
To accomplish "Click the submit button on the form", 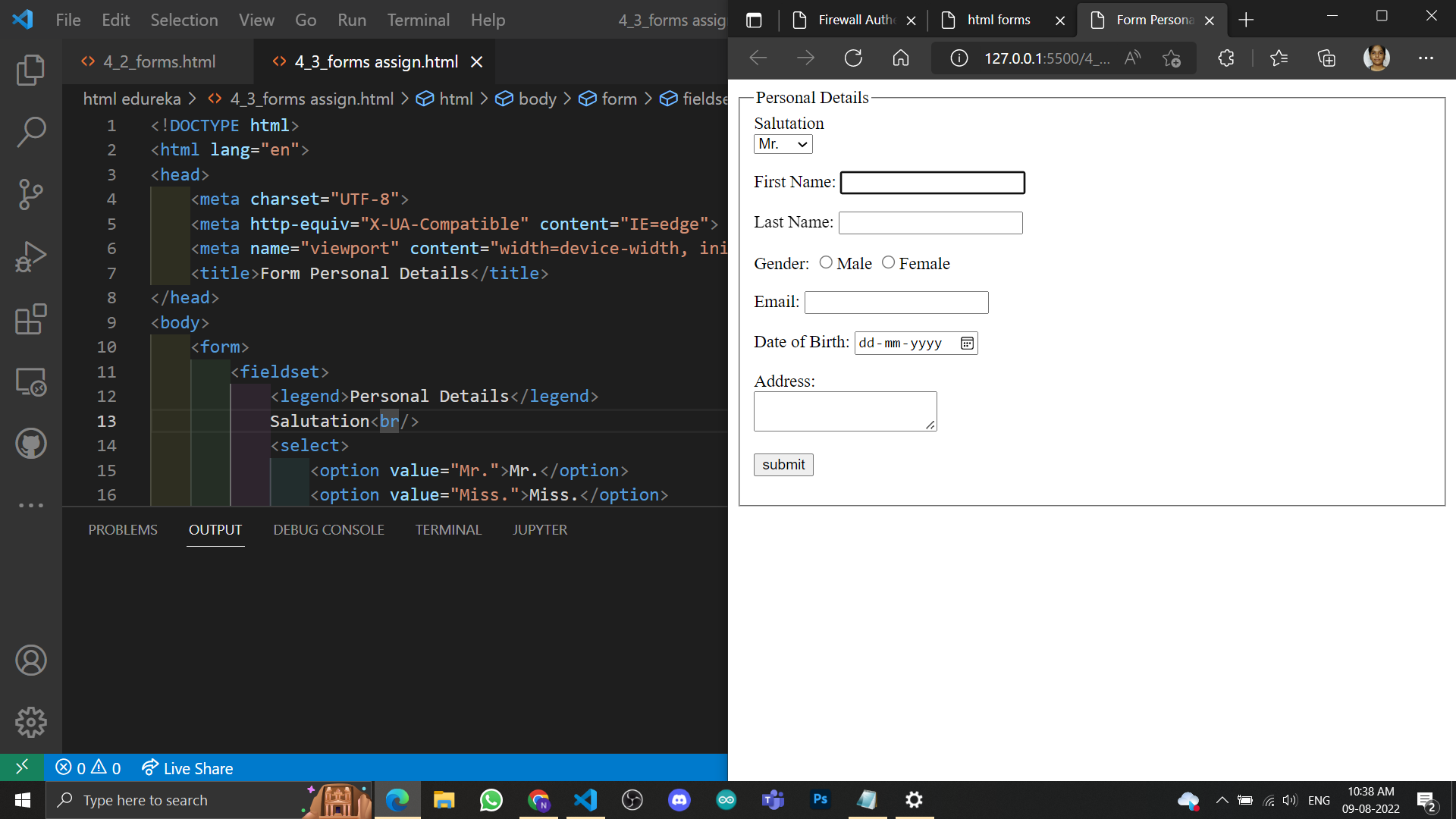I will [x=783, y=464].
